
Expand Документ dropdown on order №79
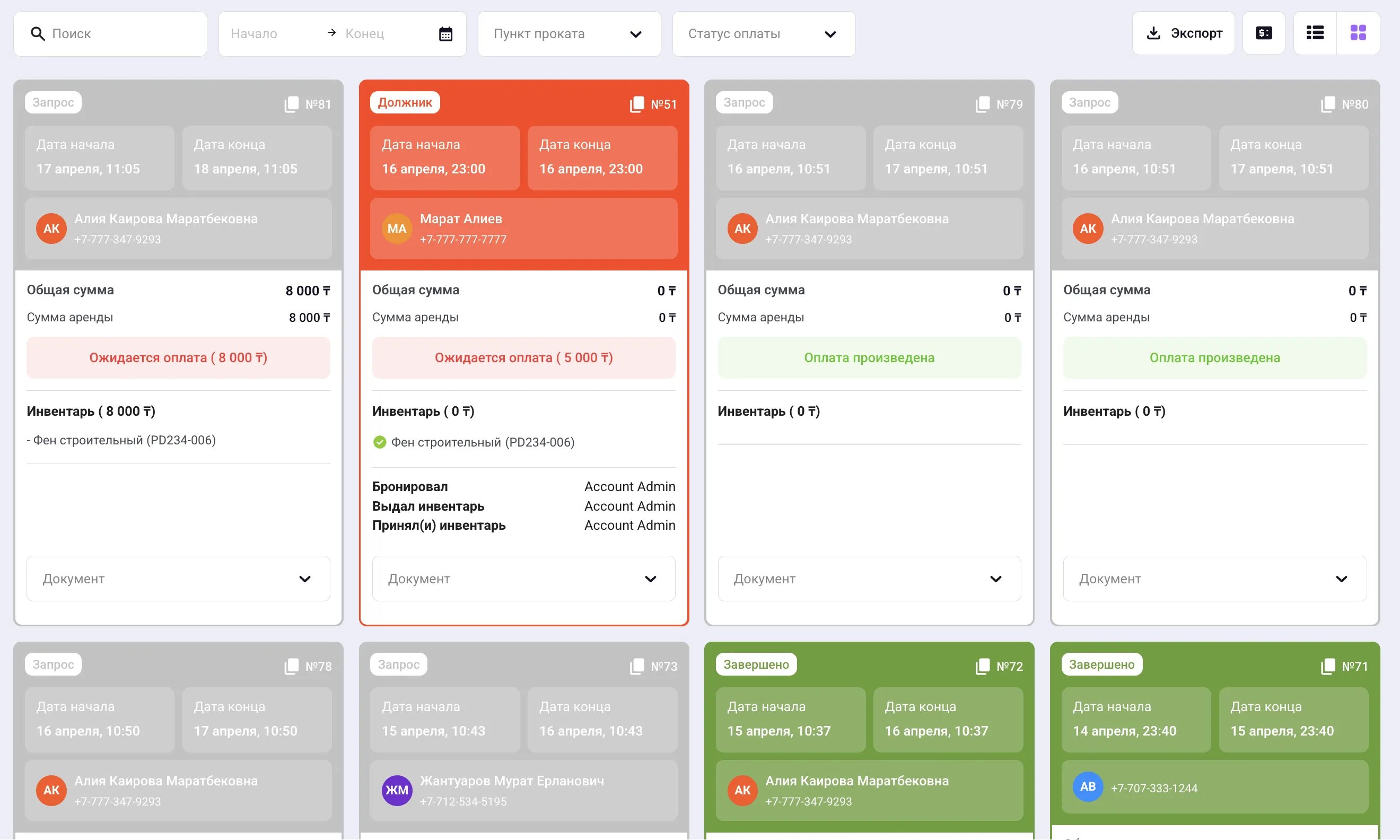pyautogui.click(x=870, y=579)
